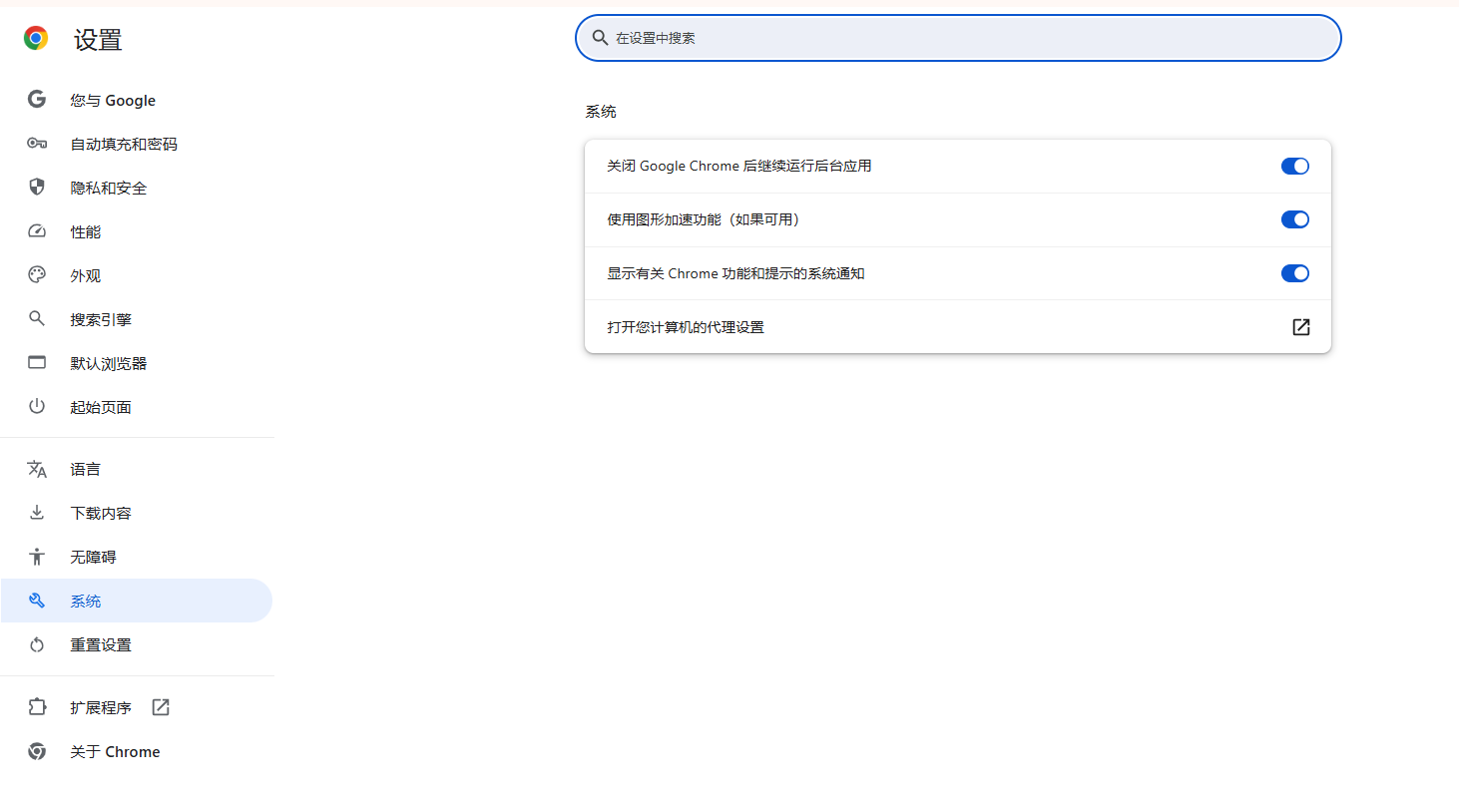Open 默认浏览器 settings
This screenshot has width=1459, height=812.
(137, 363)
